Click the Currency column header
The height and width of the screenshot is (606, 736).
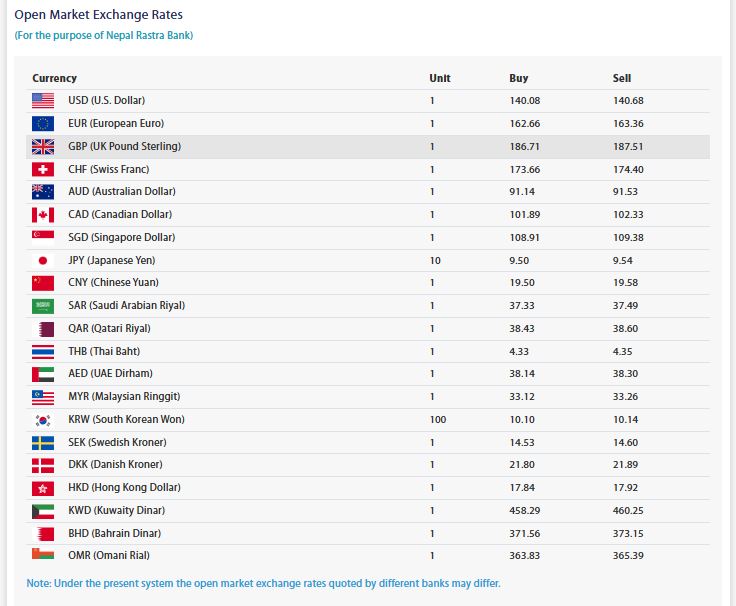pos(54,78)
